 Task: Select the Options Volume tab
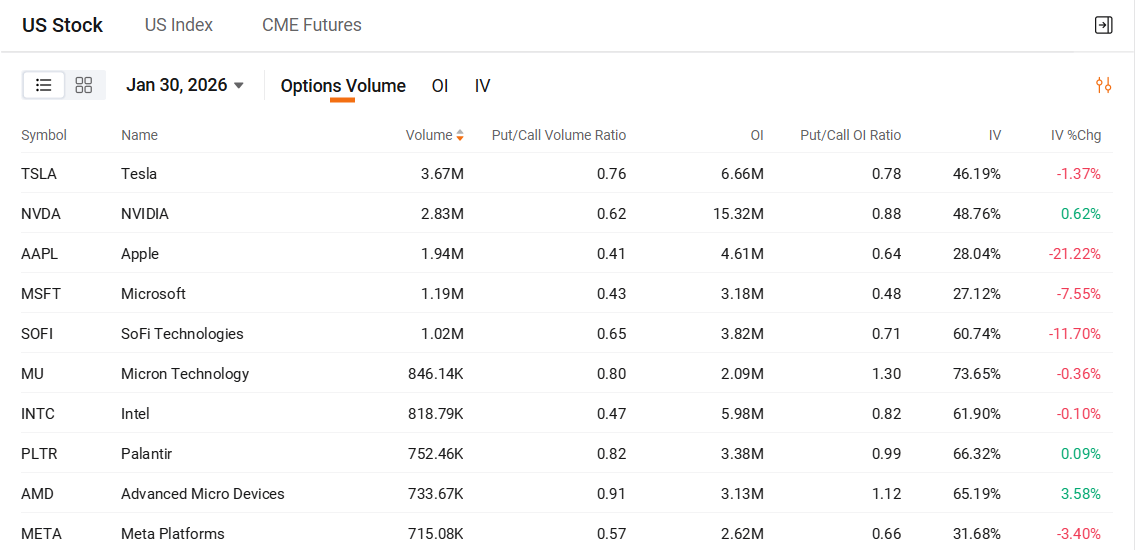[x=343, y=86]
